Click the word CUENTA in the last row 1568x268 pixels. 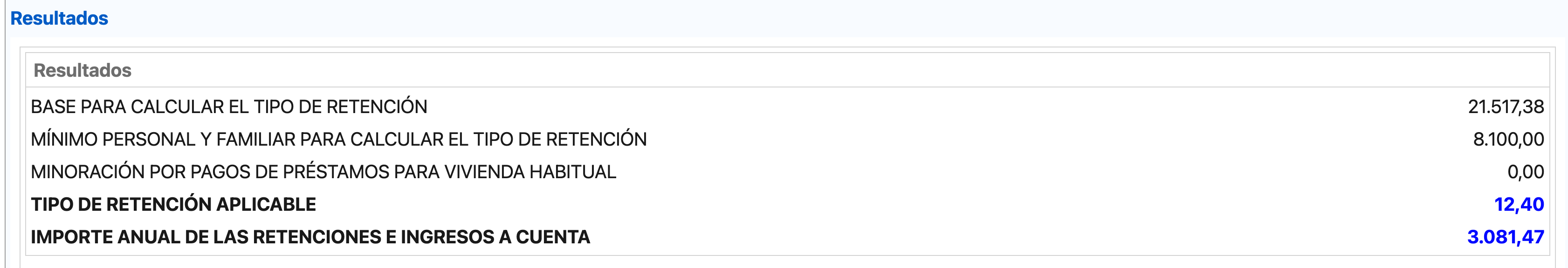pos(553,237)
